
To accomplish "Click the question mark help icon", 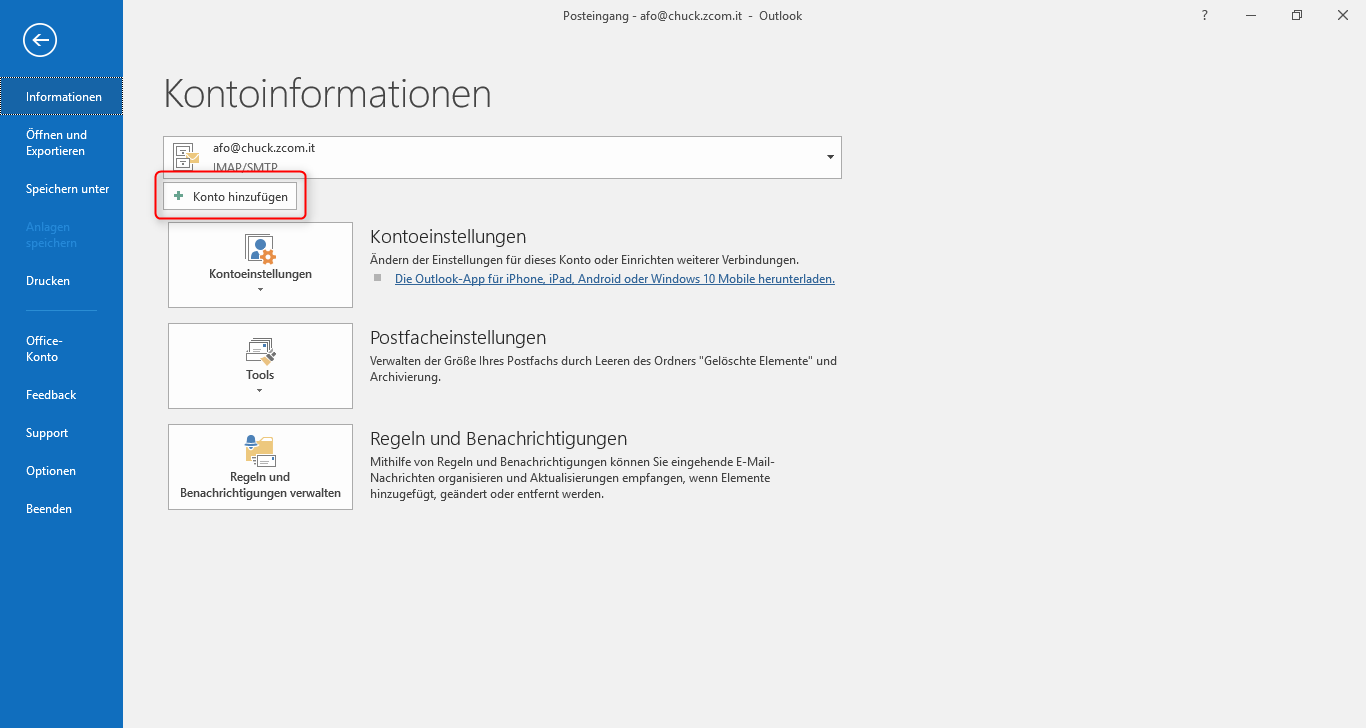I will pyautogui.click(x=1203, y=16).
